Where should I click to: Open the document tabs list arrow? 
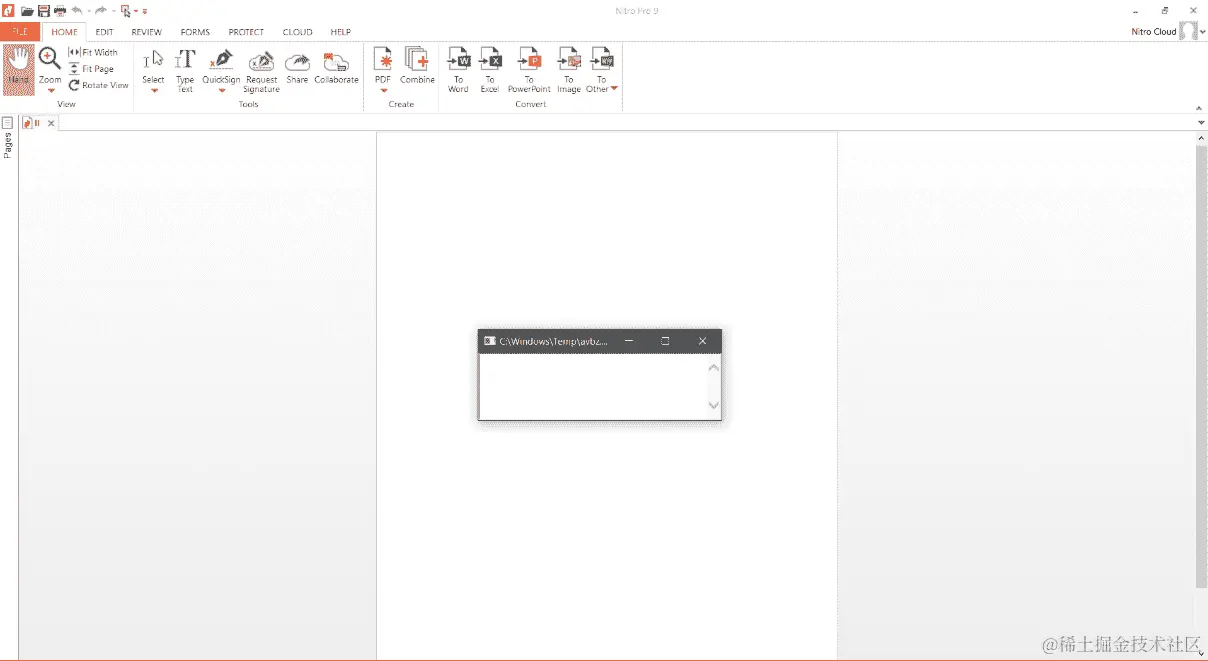[1201, 123]
